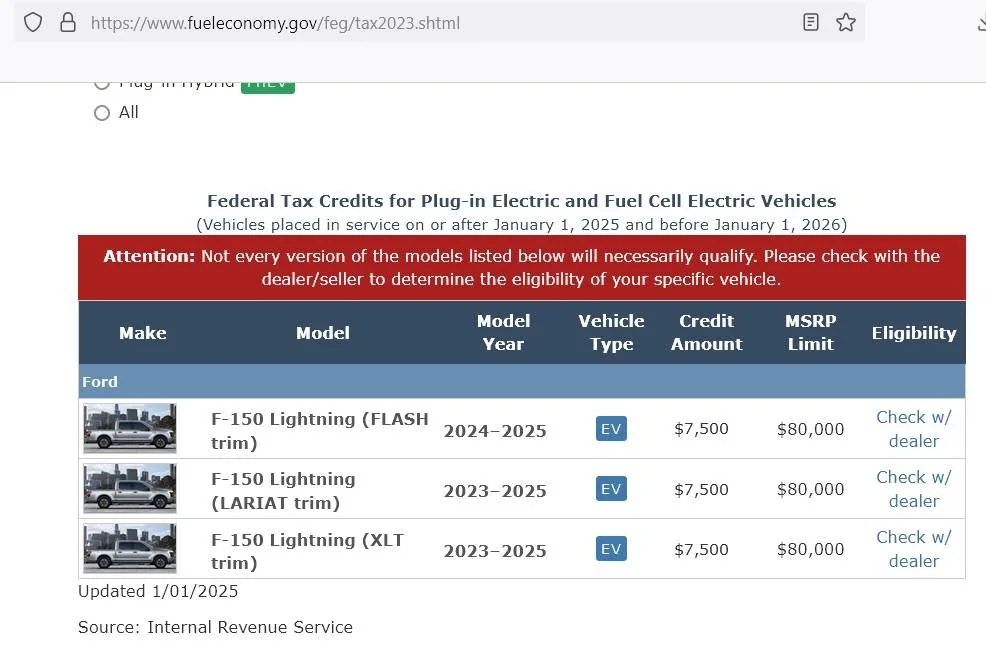The image size is (986, 652).
Task: Click the LARIAT trim truck photo
Action: tap(129, 488)
